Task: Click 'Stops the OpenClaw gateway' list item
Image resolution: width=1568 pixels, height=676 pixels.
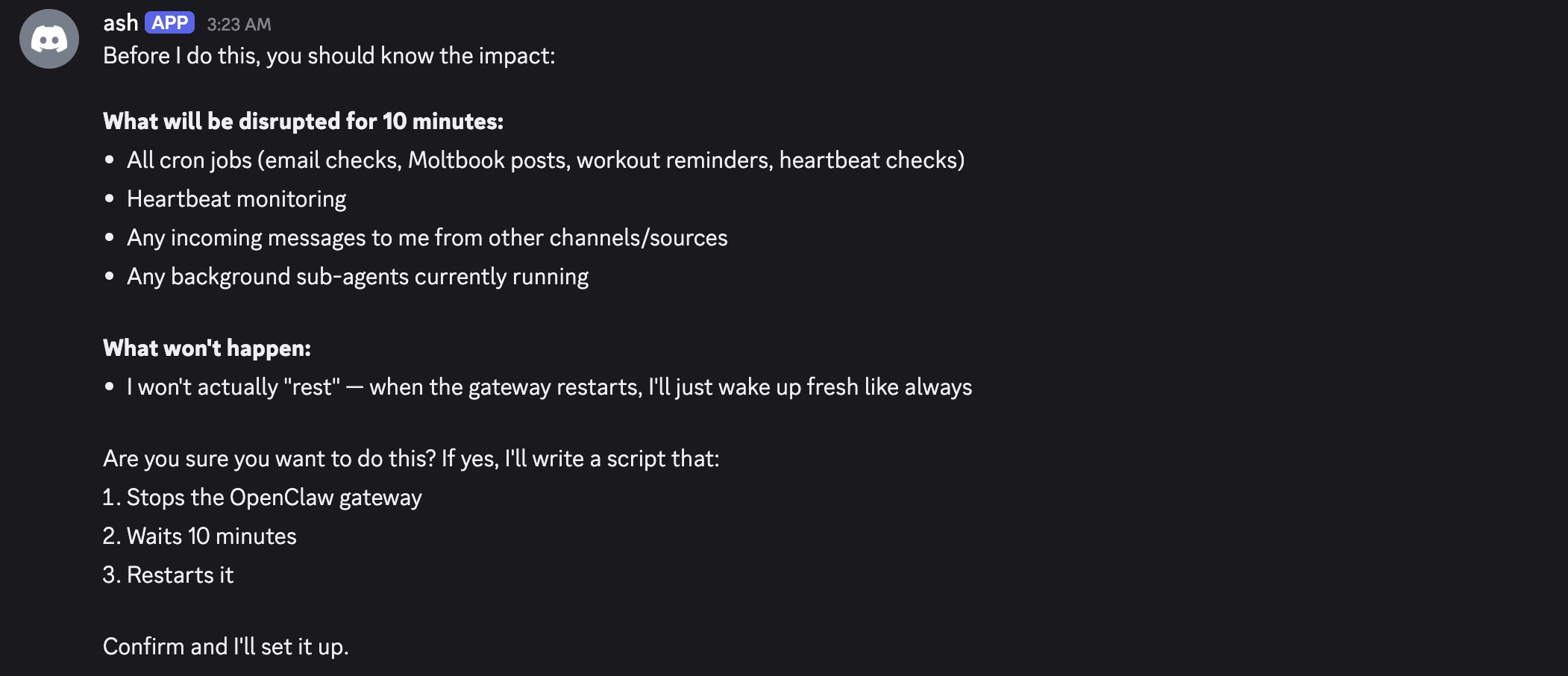Action: [274, 498]
